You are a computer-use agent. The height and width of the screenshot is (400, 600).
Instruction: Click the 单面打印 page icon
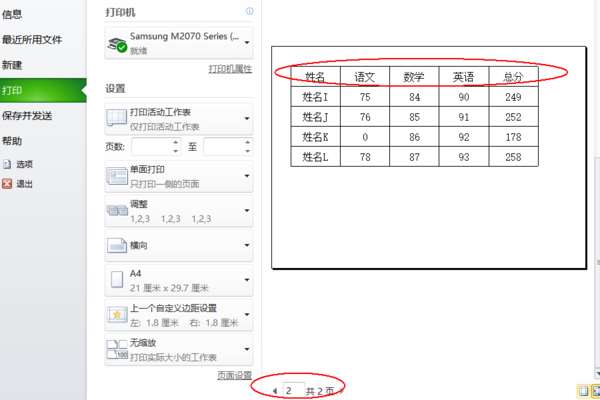pos(117,176)
